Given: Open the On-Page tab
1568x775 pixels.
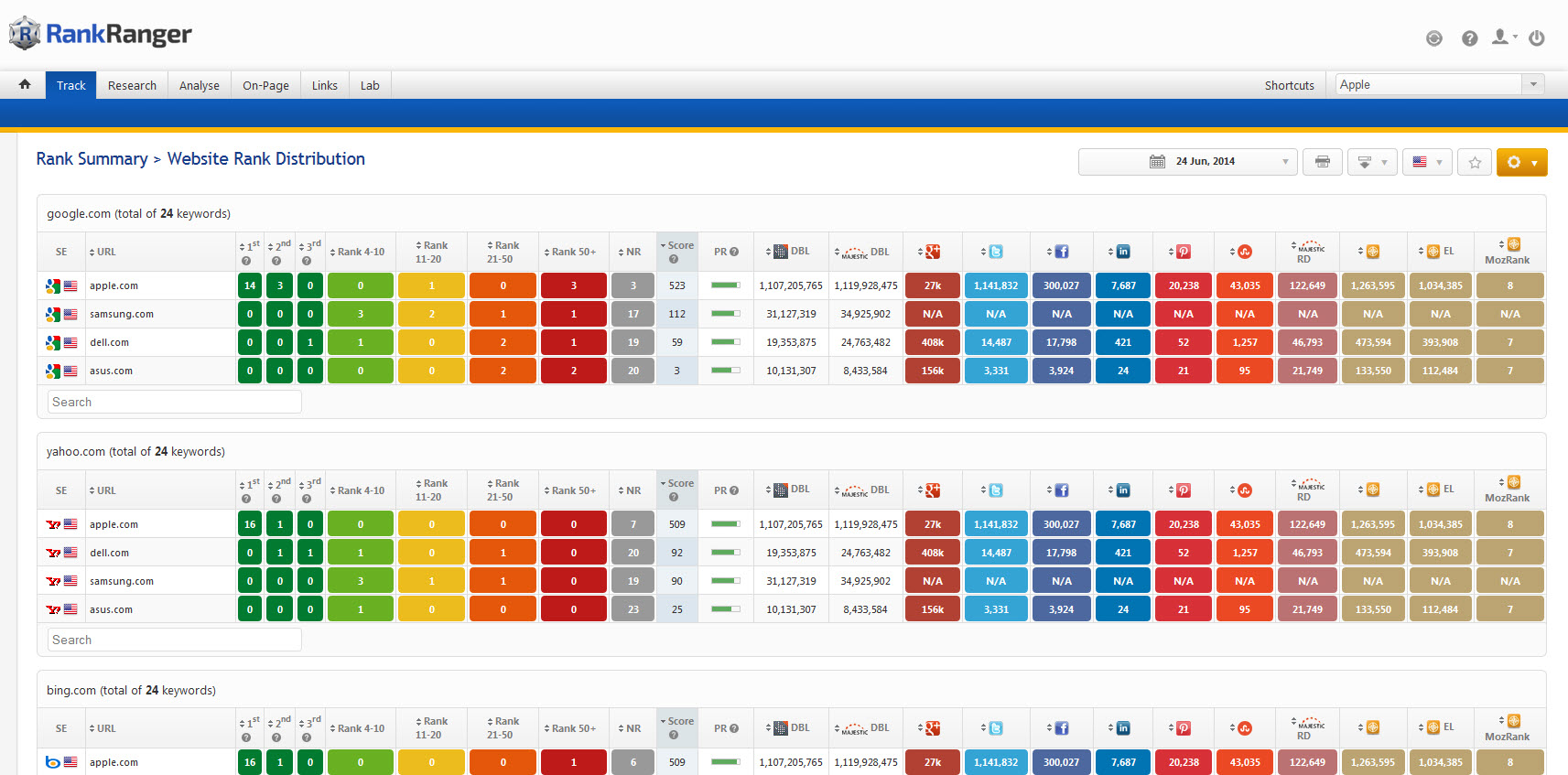Looking at the screenshot, I should pyautogui.click(x=265, y=85).
